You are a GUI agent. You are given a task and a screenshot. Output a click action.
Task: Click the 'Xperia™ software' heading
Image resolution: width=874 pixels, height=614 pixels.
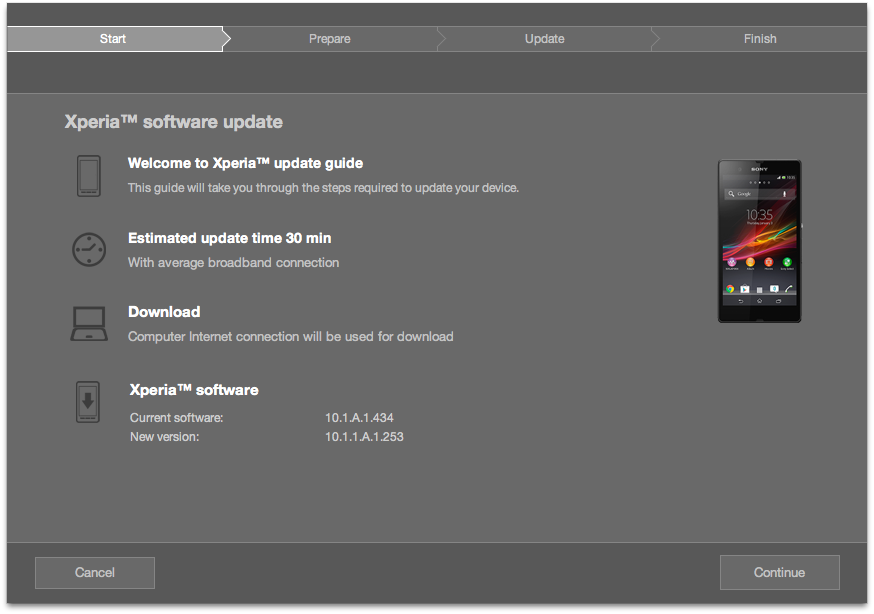pos(194,390)
